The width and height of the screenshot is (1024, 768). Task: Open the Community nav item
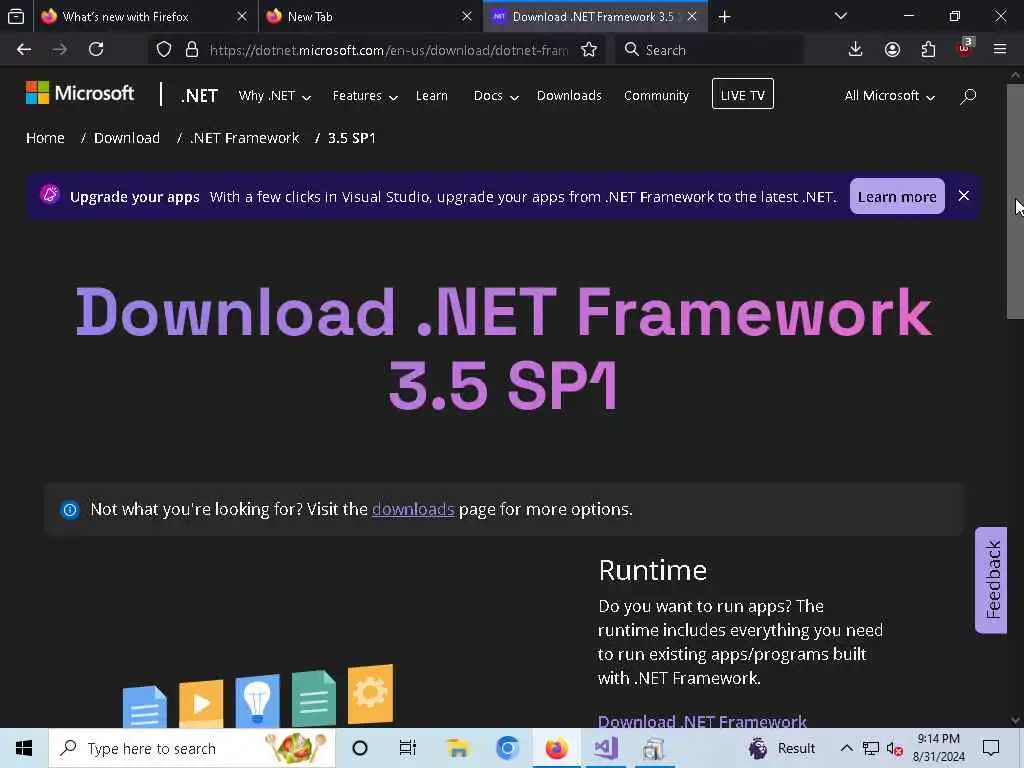(656, 96)
